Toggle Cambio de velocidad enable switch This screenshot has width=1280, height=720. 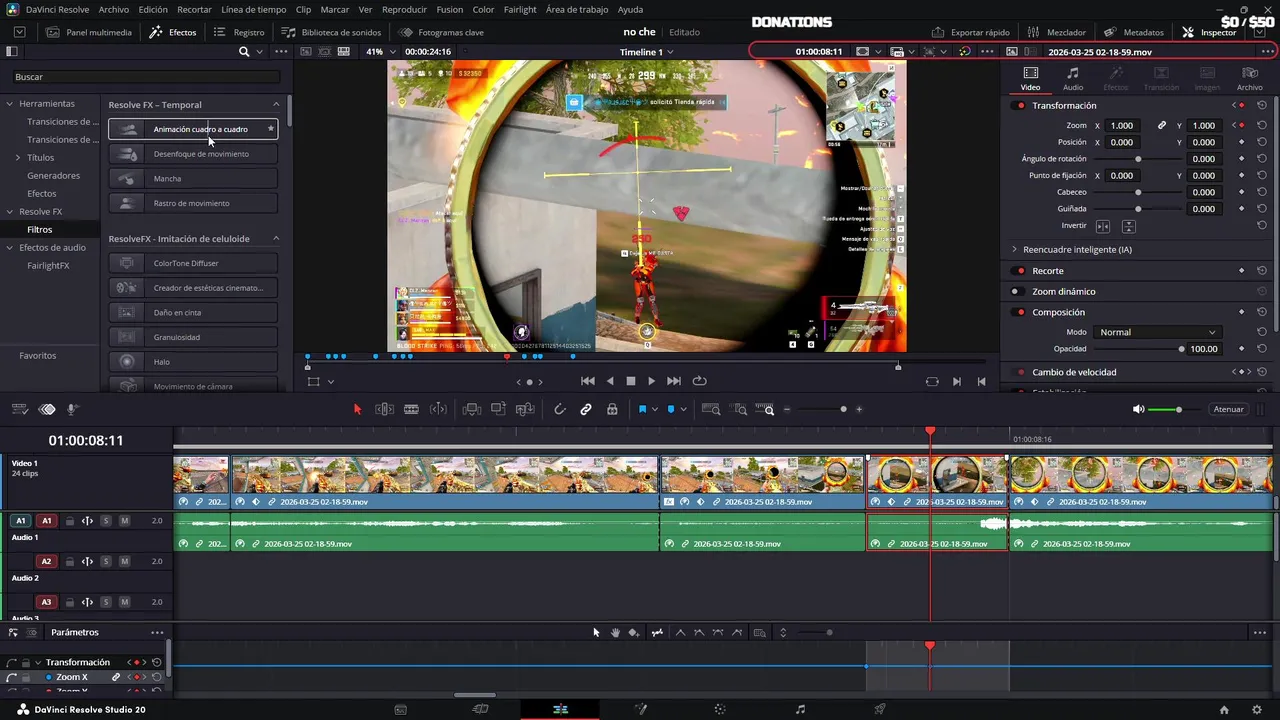click(1020, 372)
